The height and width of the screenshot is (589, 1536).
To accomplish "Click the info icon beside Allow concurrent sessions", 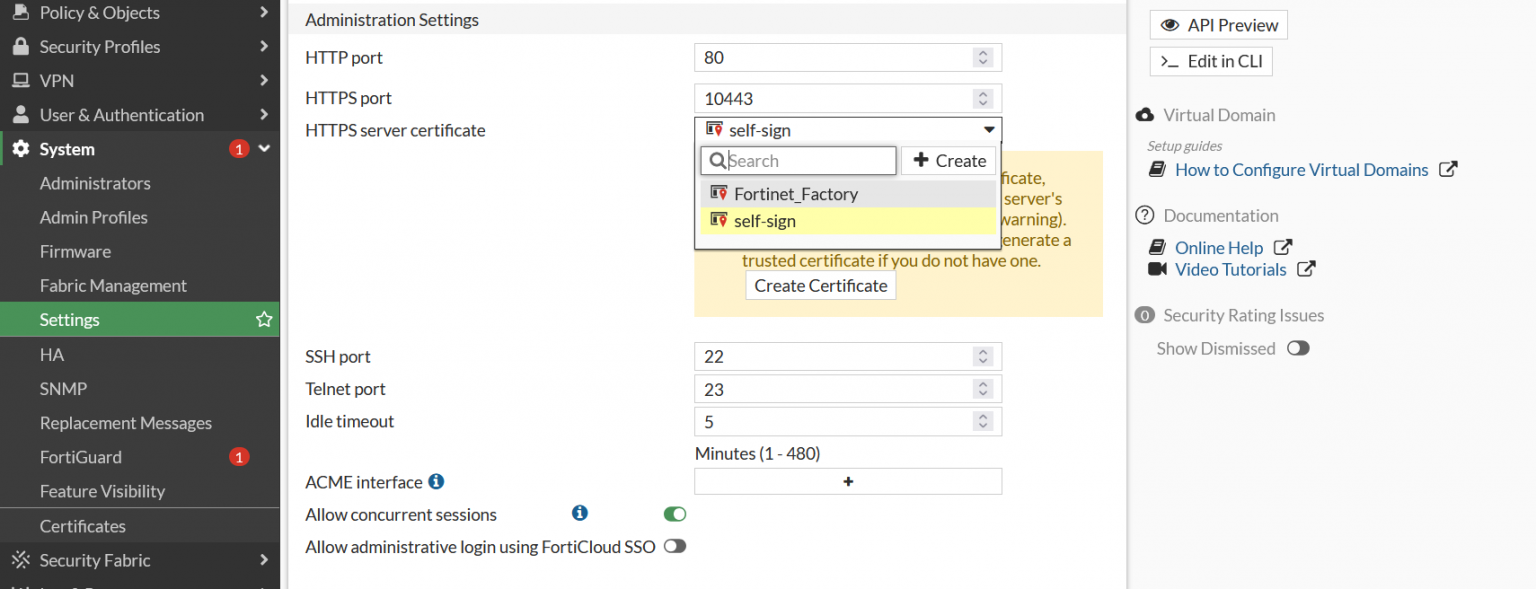I will [x=580, y=513].
